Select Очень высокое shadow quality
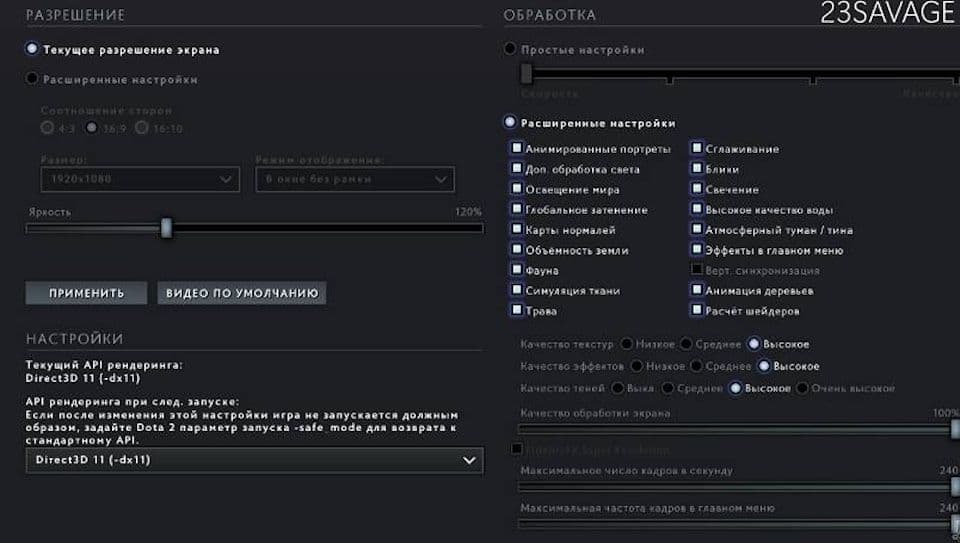The height and width of the screenshot is (543, 960). click(x=802, y=388)
